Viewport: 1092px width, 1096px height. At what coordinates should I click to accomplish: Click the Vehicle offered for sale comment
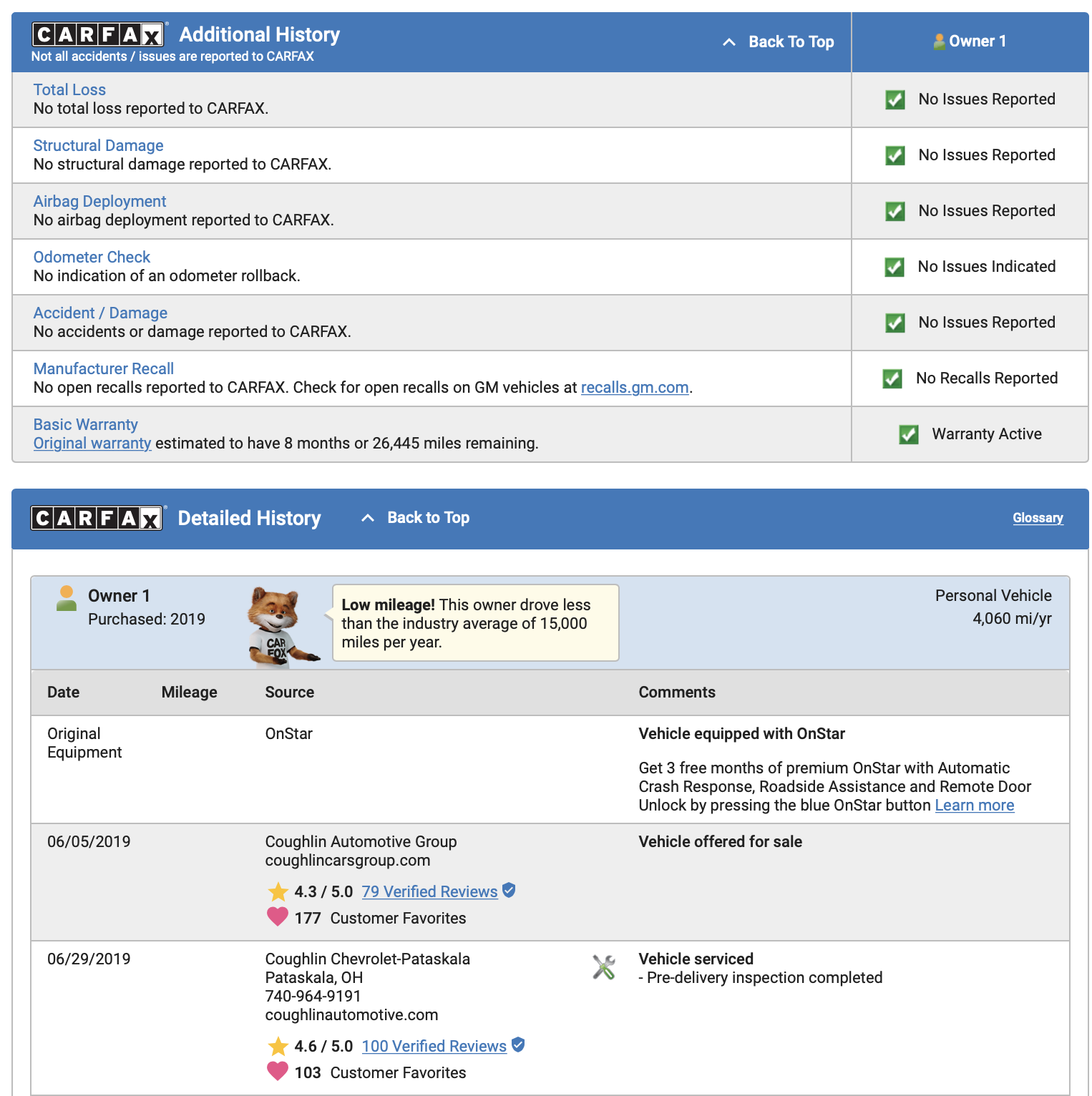[720, 842]
